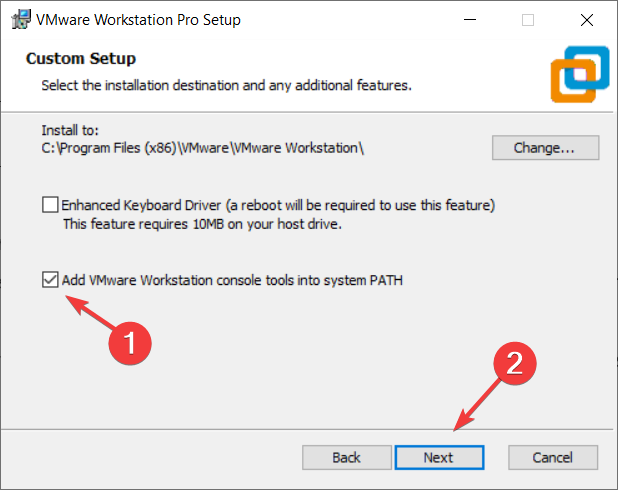Click the red annotation circle numbered 2
Image resolution: width=618 pixels, height=490 pixels.
point(515,363)
